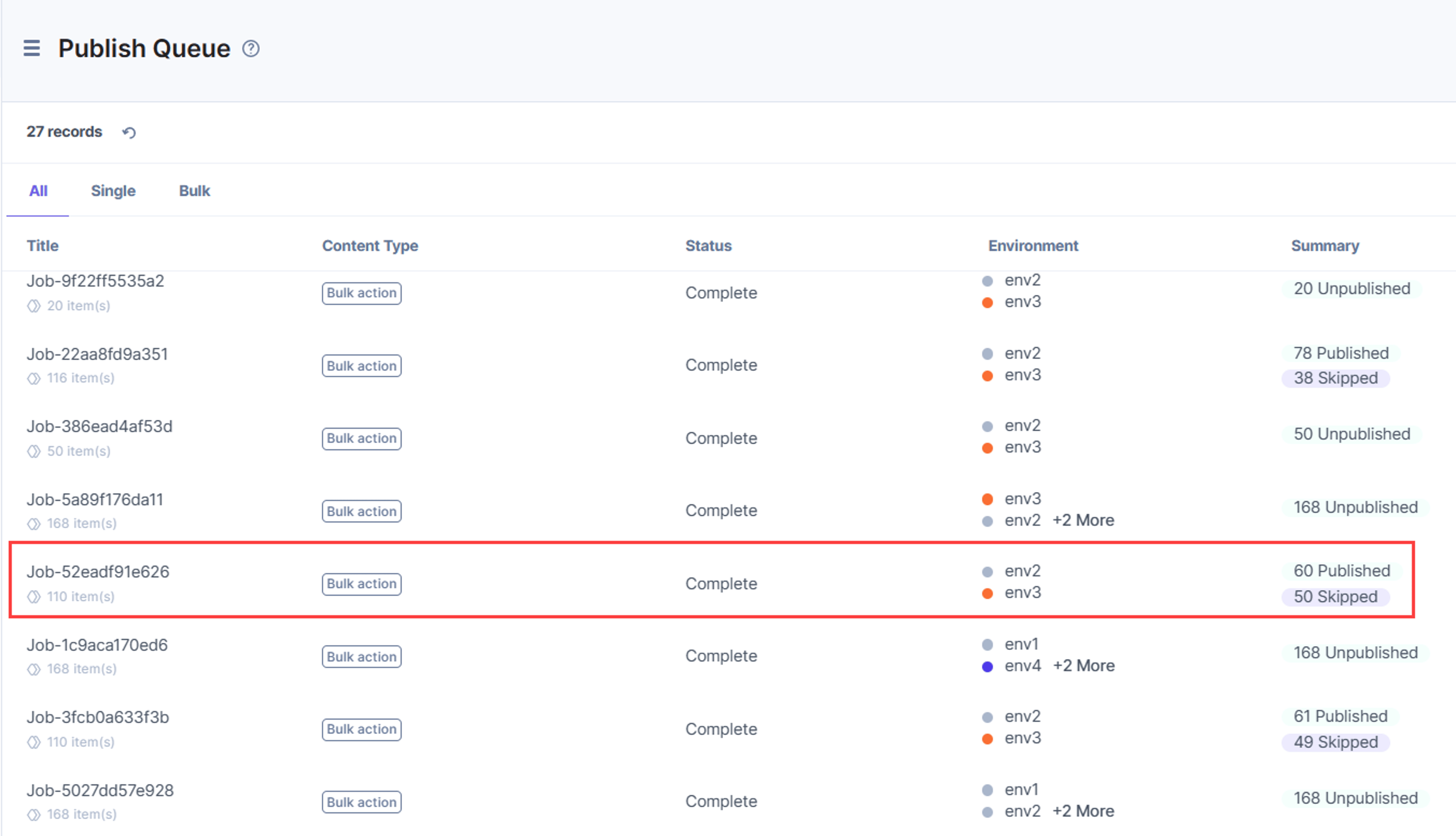Switch to the Bulk tab

[x=195, y=191]
